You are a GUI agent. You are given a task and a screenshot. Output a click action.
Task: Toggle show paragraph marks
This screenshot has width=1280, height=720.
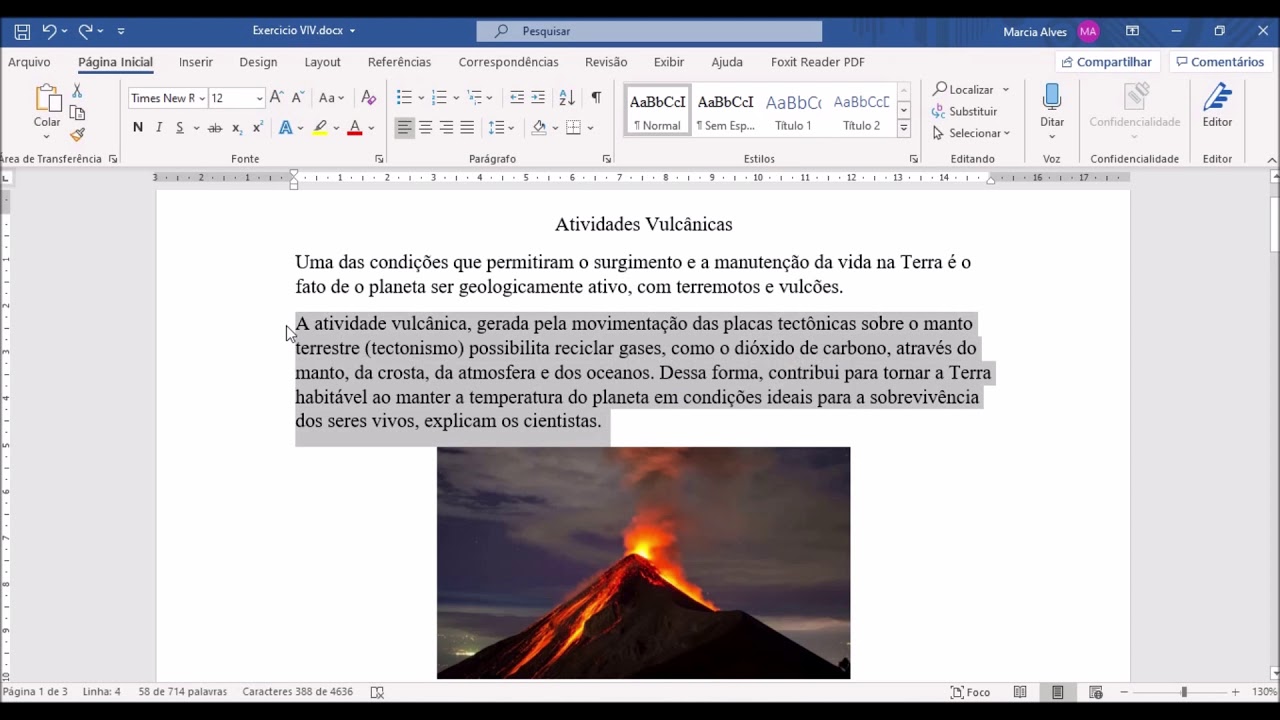click(596, 98)
